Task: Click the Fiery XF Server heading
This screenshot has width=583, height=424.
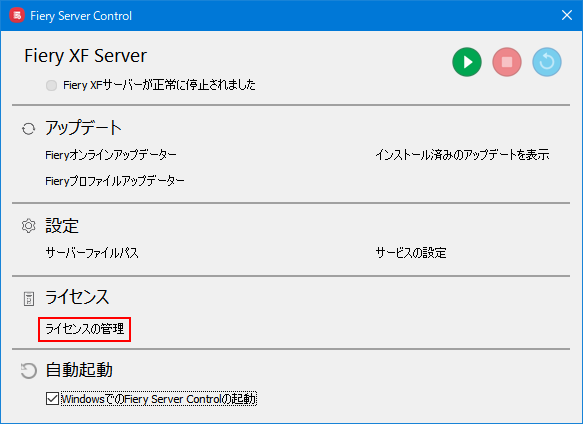Action: point(86,56)
